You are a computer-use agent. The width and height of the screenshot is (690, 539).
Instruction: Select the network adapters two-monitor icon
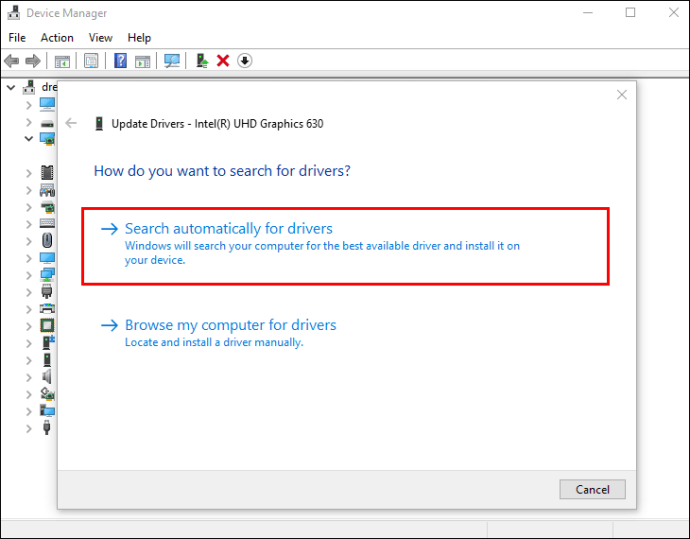coord(47,275)
